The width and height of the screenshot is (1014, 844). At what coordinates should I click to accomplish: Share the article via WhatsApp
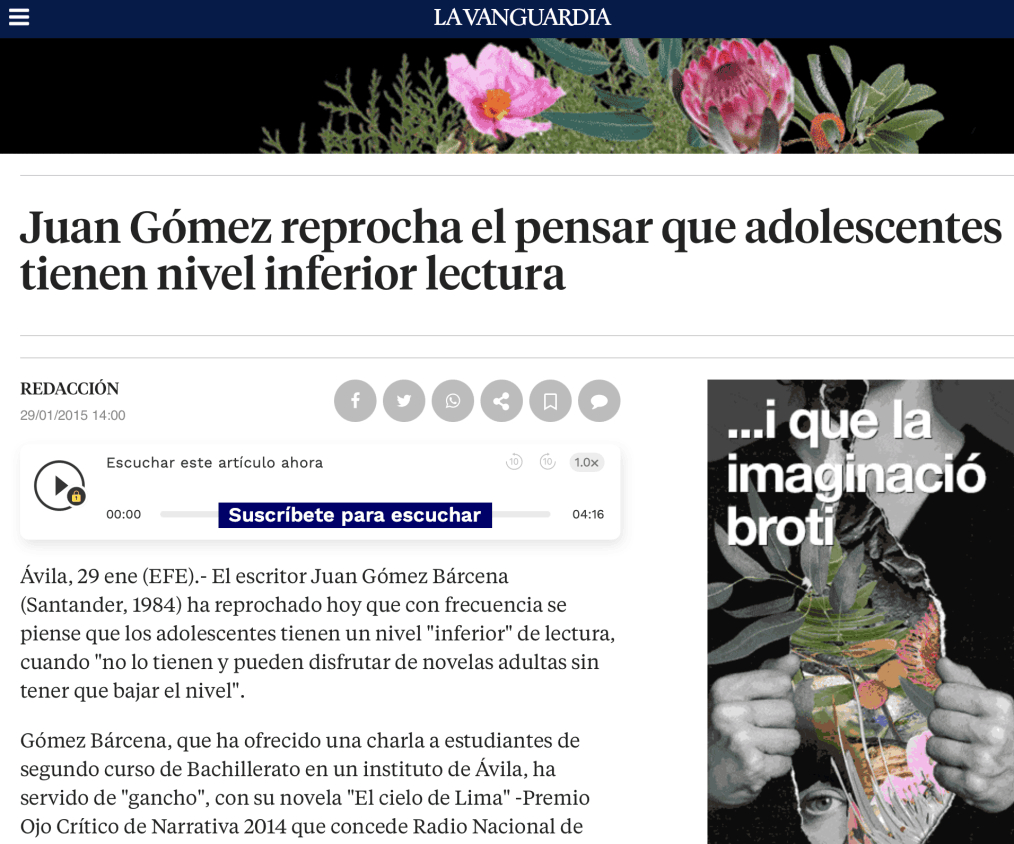(x=453, y=401)
